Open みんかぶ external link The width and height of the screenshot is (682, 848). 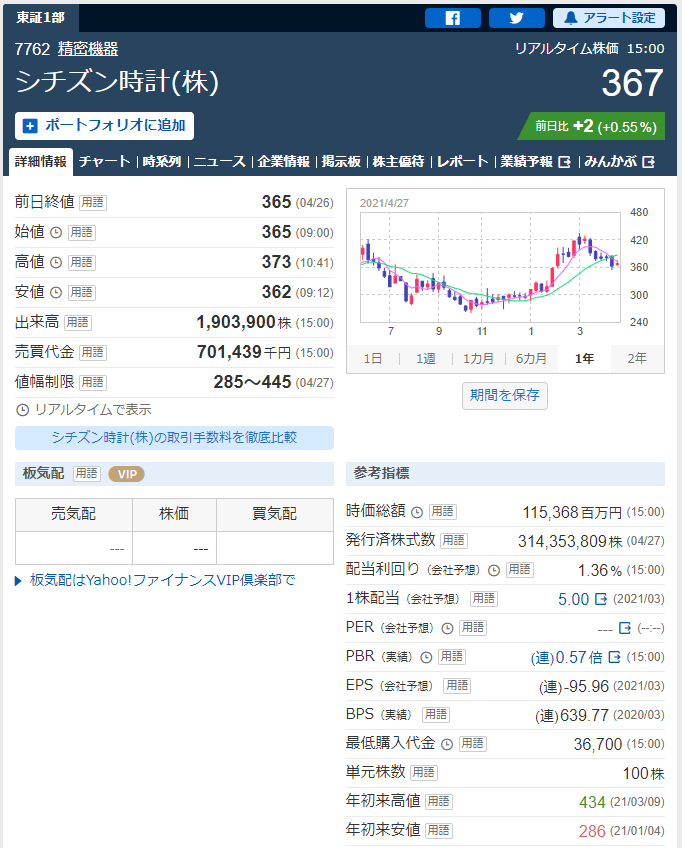620,162
